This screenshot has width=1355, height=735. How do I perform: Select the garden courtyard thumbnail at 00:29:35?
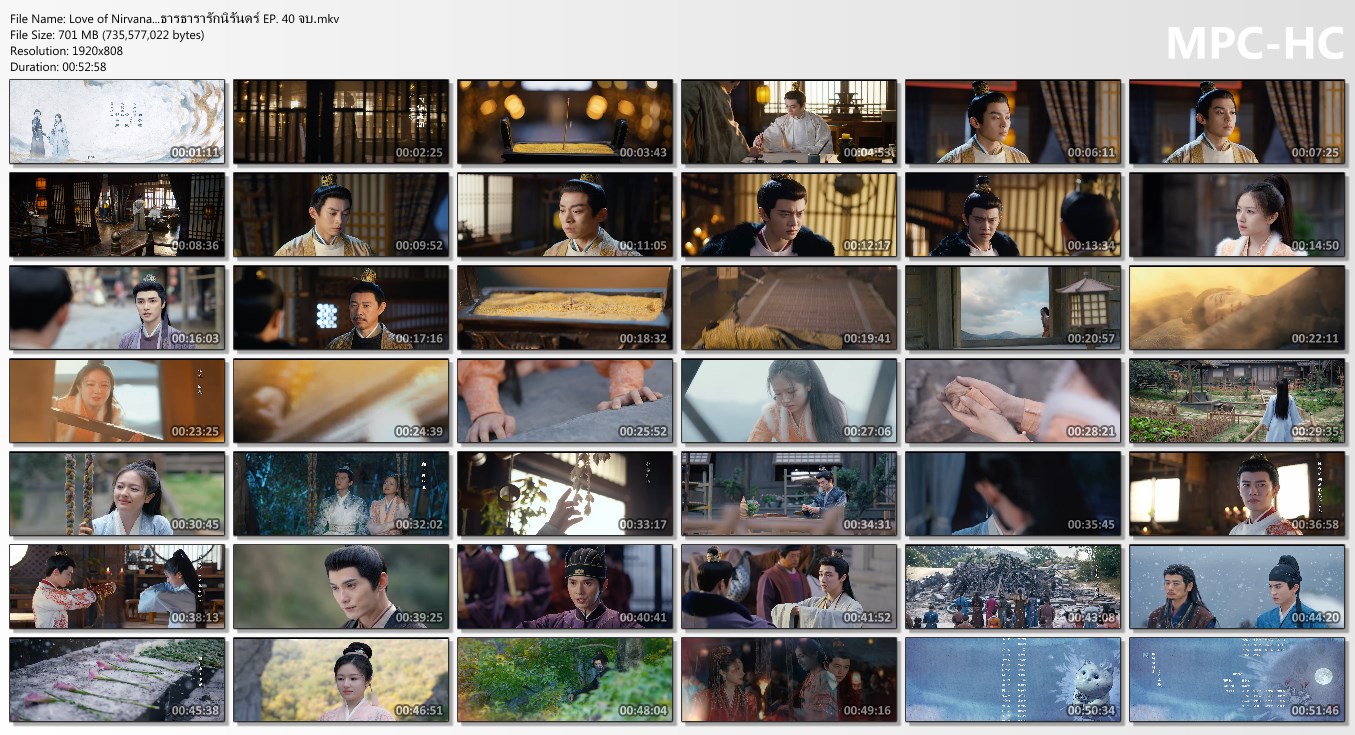point(1237,400)
